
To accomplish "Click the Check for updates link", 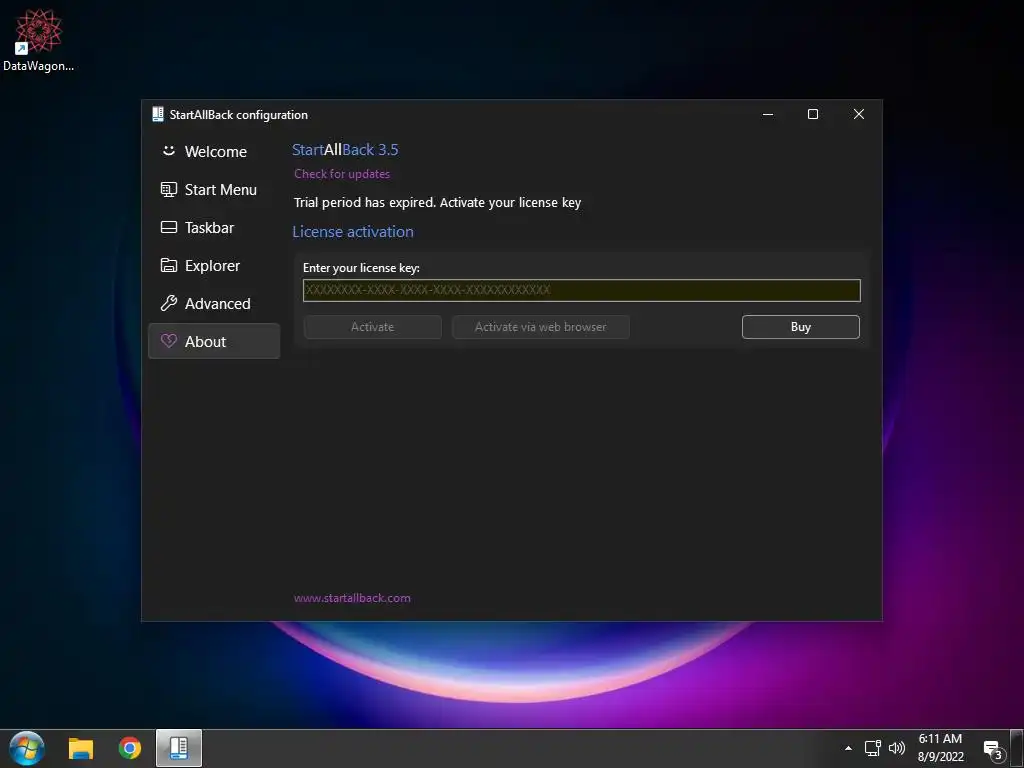I will (x=342, y=174).
